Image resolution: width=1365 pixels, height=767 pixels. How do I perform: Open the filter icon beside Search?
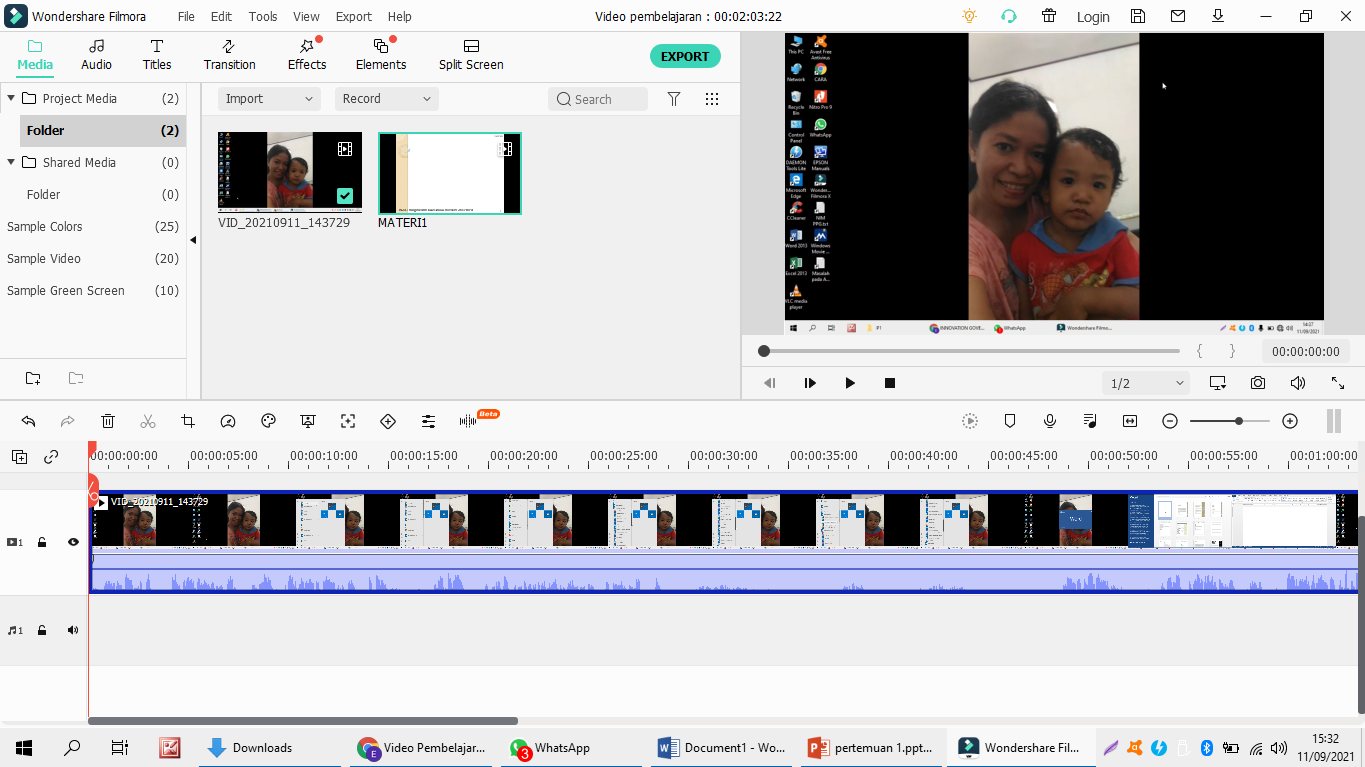[674, 99]
